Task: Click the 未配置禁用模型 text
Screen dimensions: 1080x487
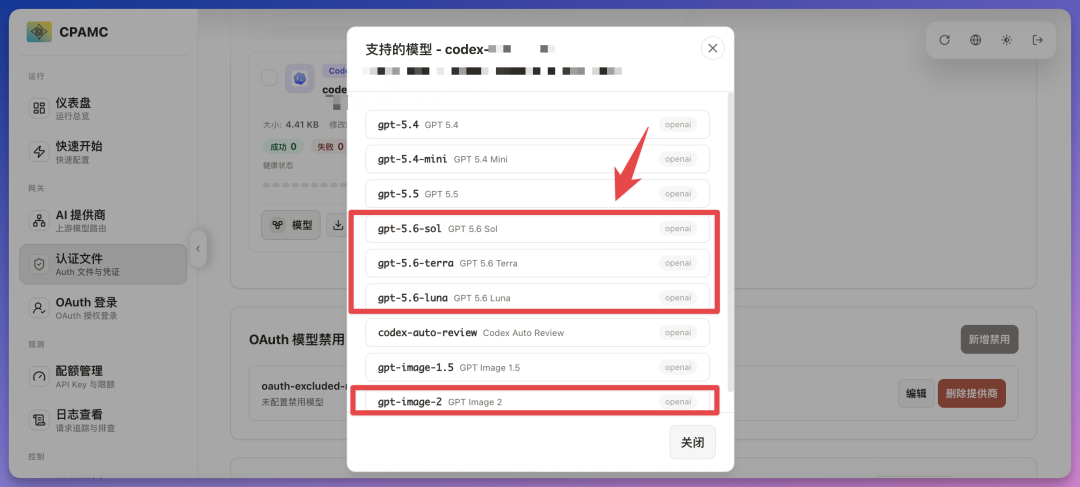Action: (292, 402)
